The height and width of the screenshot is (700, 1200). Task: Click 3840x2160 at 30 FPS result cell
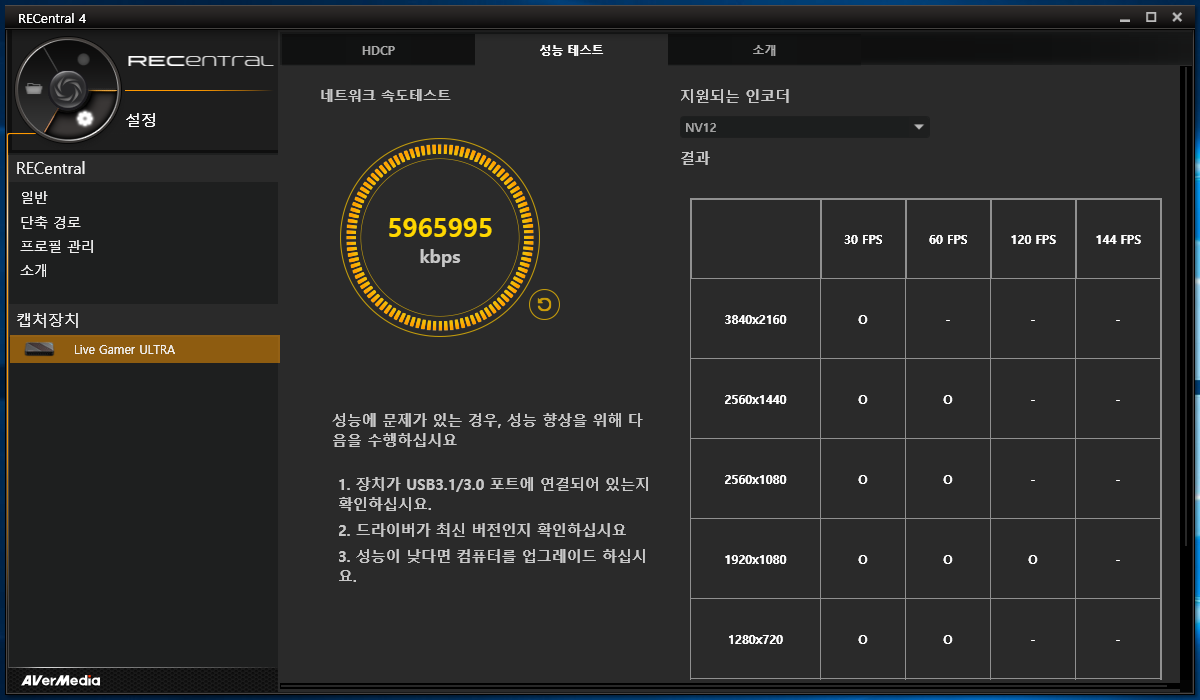863,319
